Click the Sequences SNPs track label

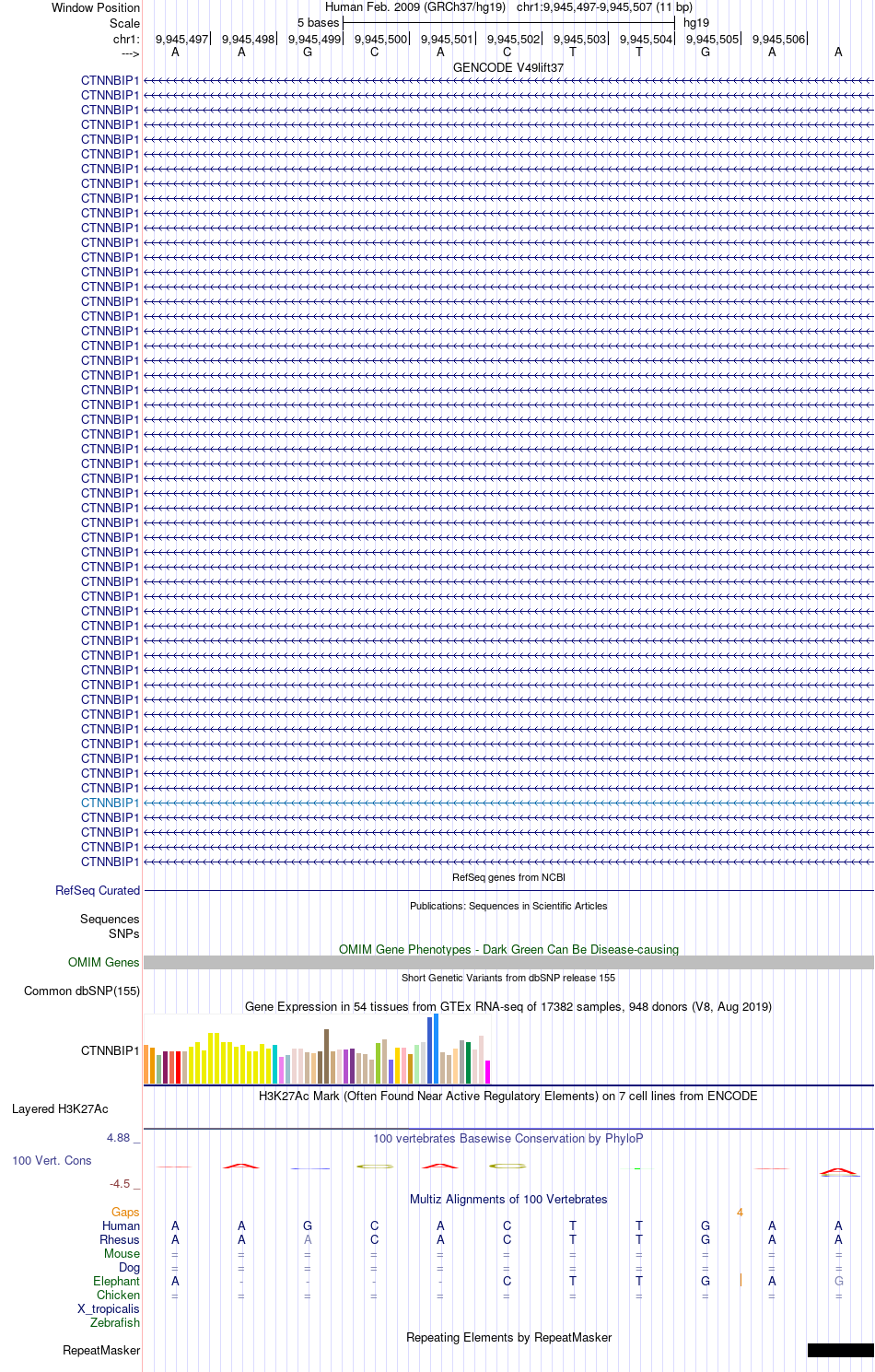coord(110,926)
